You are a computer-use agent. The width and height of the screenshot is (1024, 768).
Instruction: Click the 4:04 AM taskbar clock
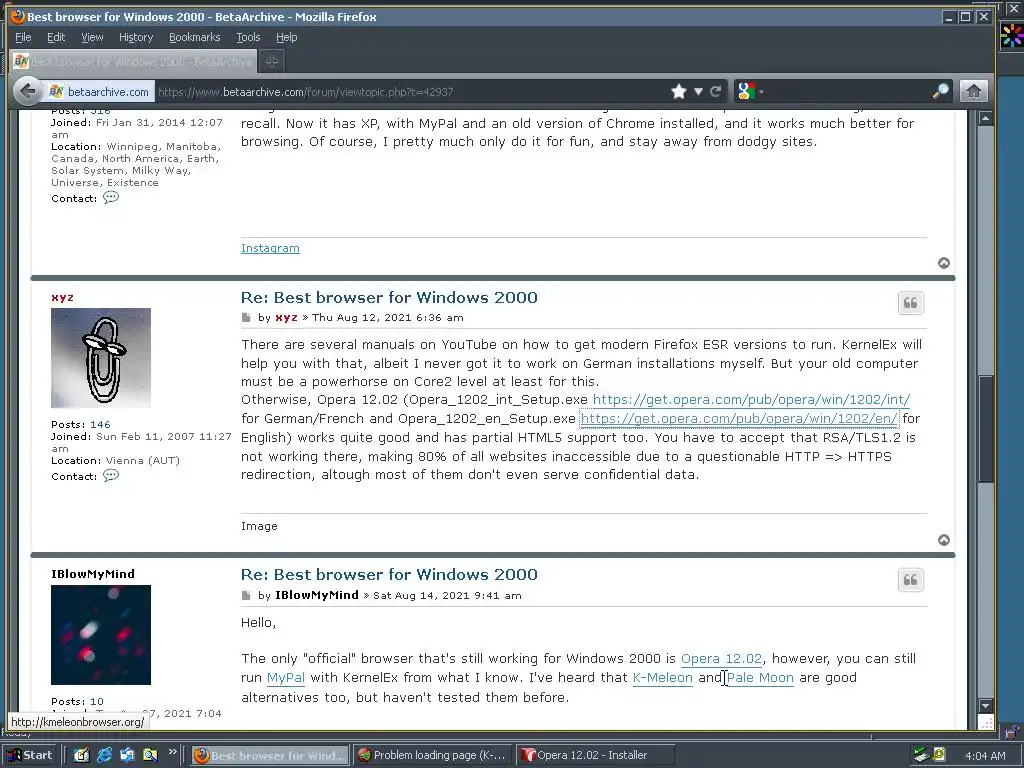(x=985, y=756)
